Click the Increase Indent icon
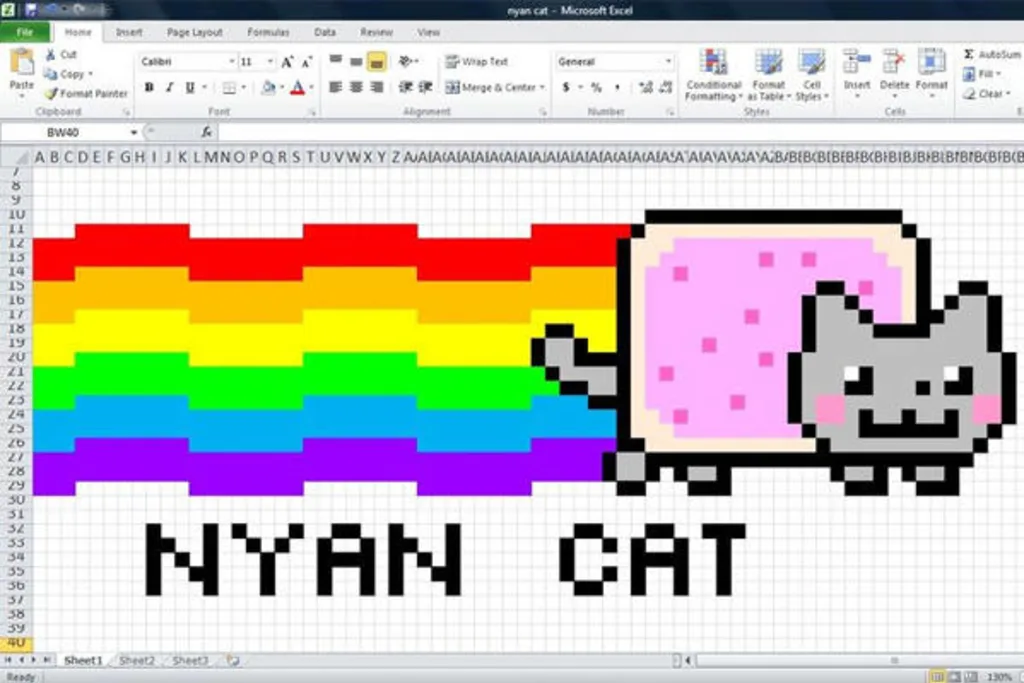Viewport: 1024px width, 683px height. (x=426, y=87)
